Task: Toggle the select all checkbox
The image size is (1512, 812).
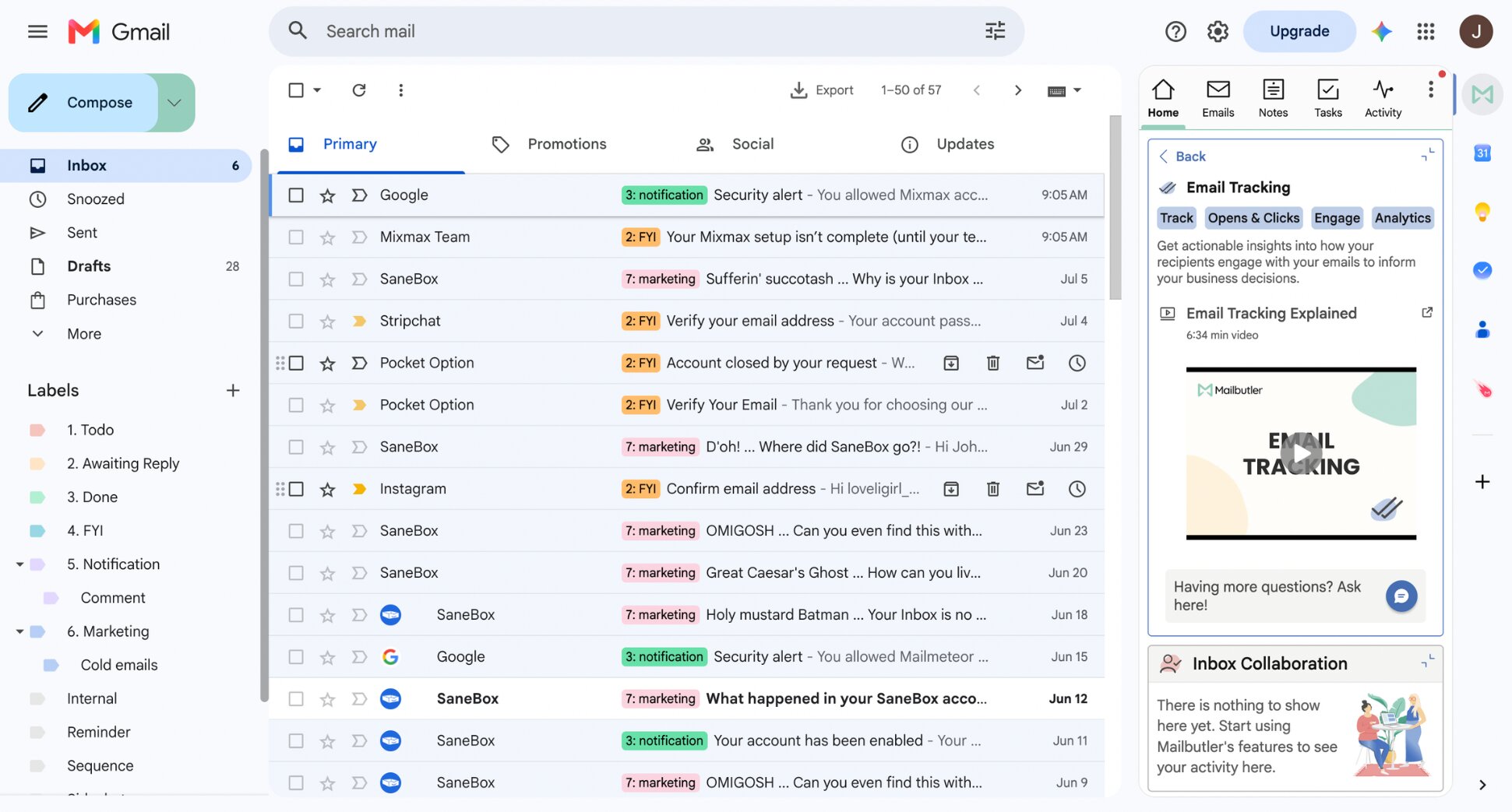Action: (x=296, y=90)
